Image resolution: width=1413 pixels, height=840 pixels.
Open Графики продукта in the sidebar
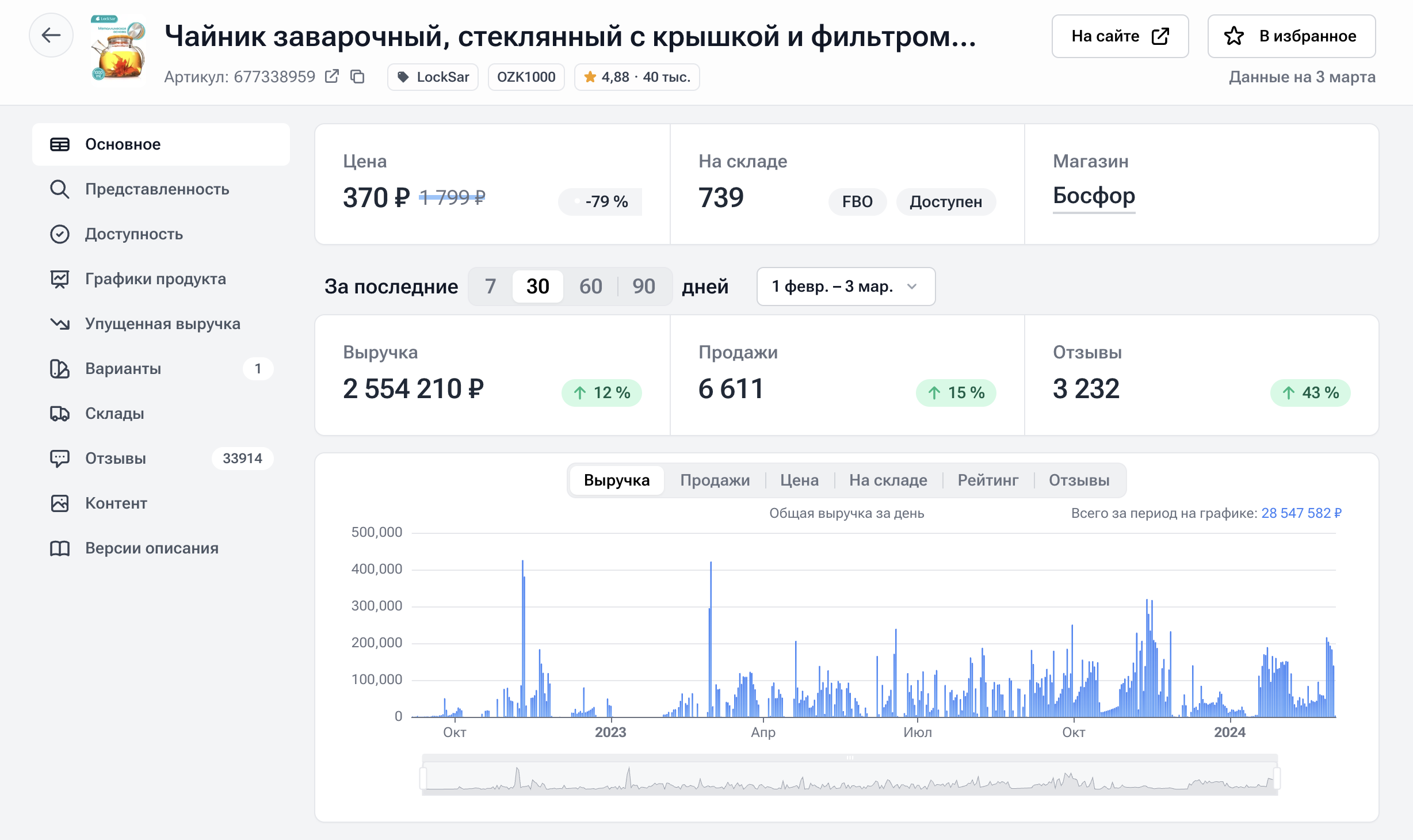tap(161, 279)
